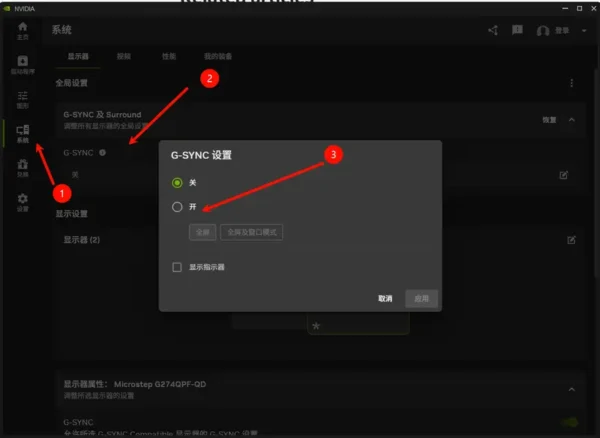Click the 显示设置 section heading
The image size is (600, 438).
[x=72, y=214]
